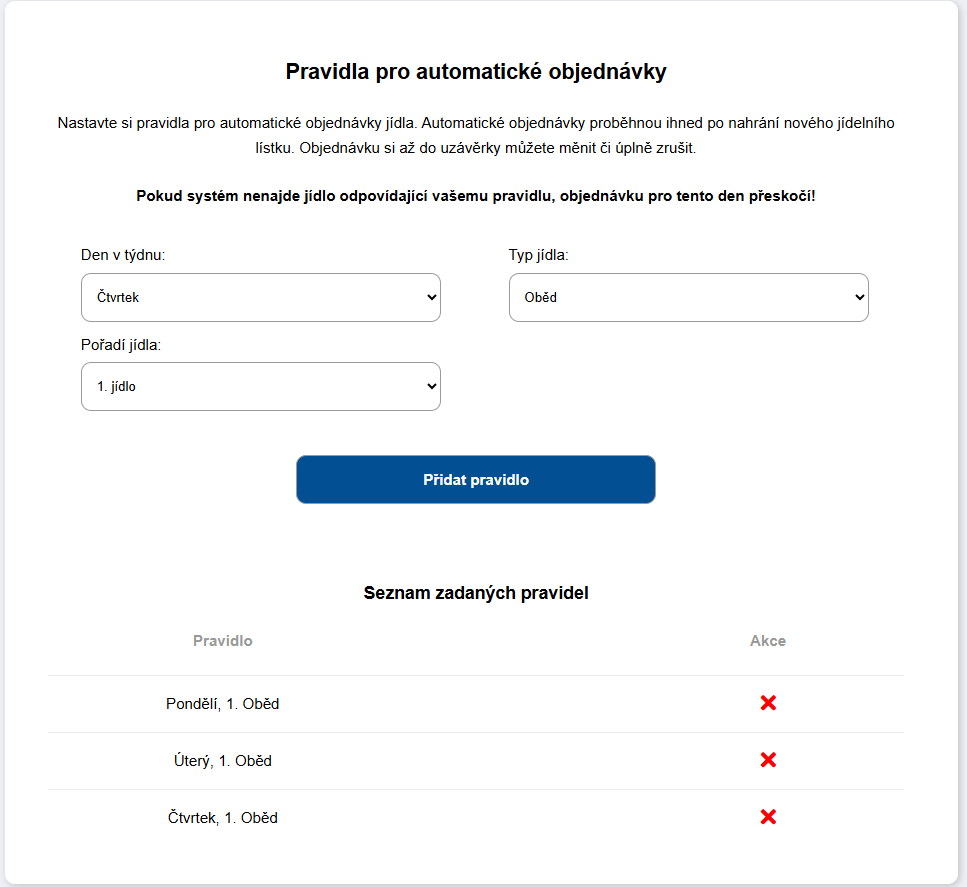Screen dimensions: 967x887
Task: Click the Akce column header
Action: (768, 641)
